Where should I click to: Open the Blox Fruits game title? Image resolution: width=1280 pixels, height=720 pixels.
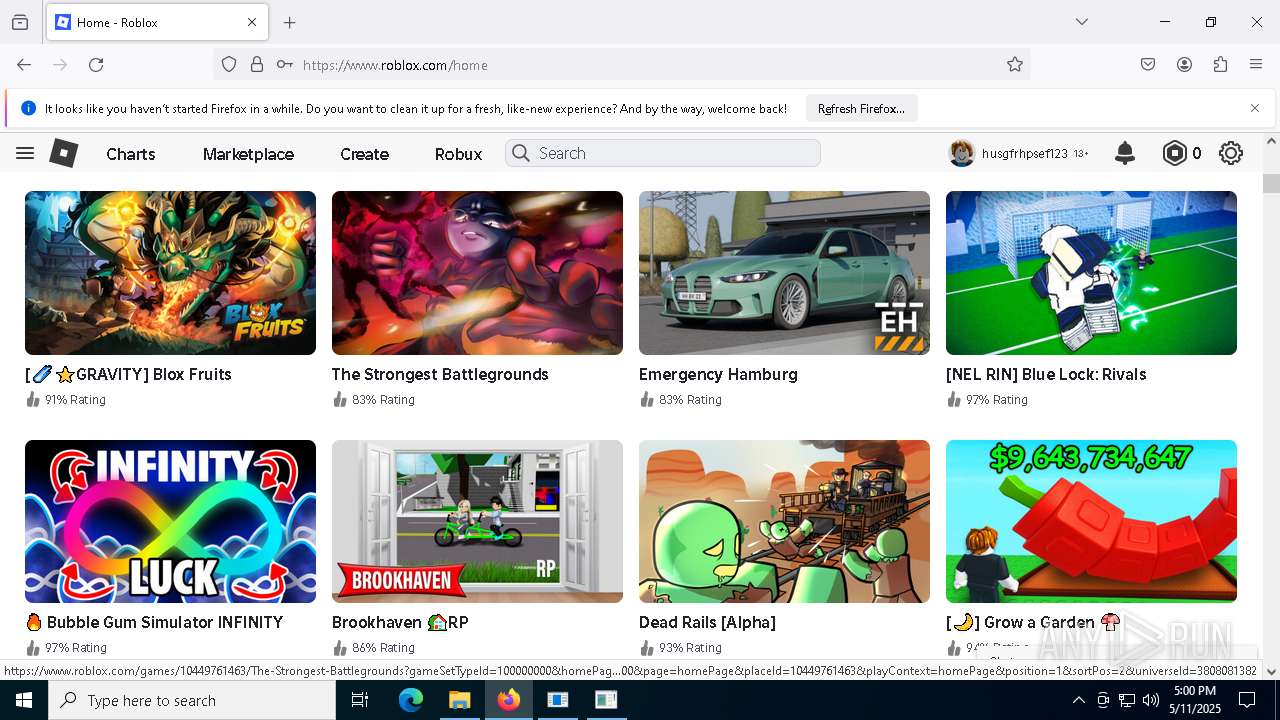128,374
